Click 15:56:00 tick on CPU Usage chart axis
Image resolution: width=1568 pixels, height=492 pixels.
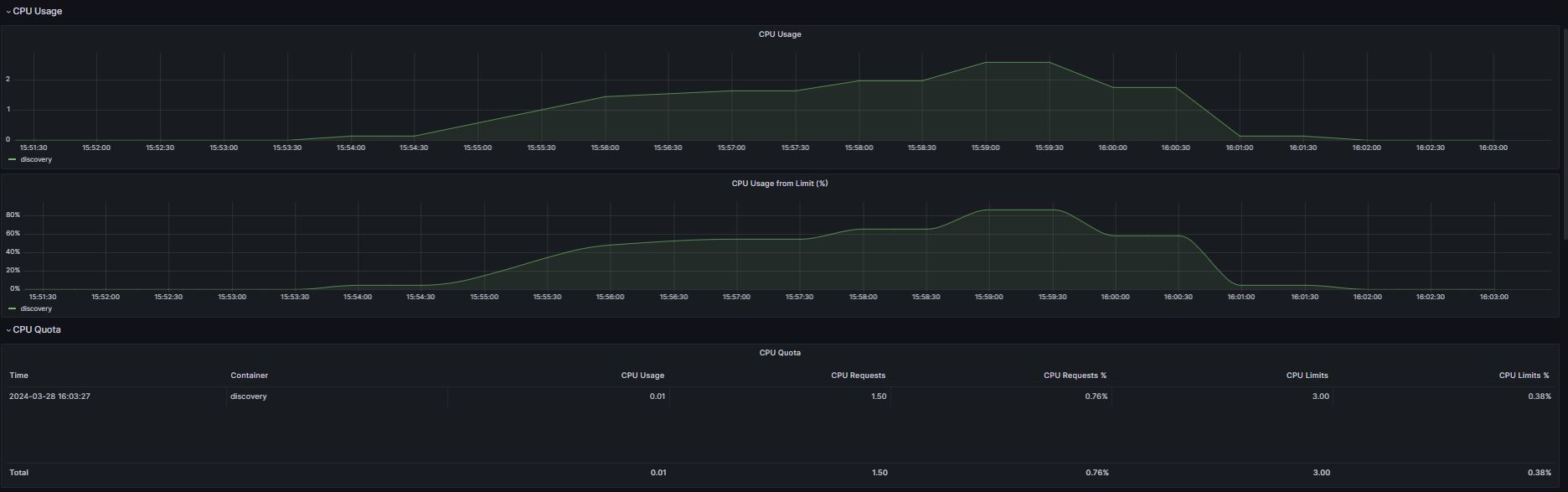click(605, 148)
